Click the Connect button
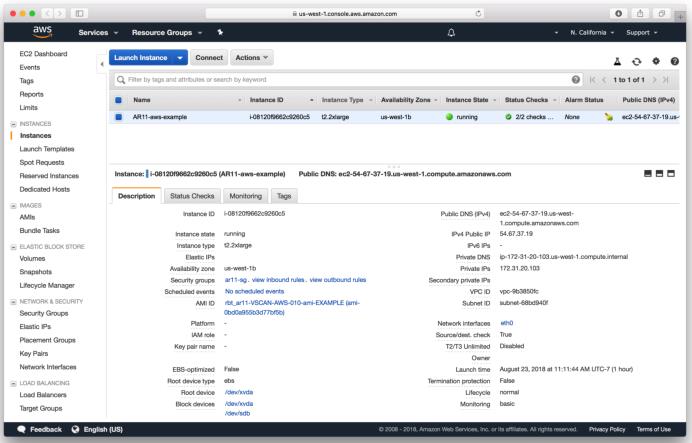692x443 pixels. 209,58
